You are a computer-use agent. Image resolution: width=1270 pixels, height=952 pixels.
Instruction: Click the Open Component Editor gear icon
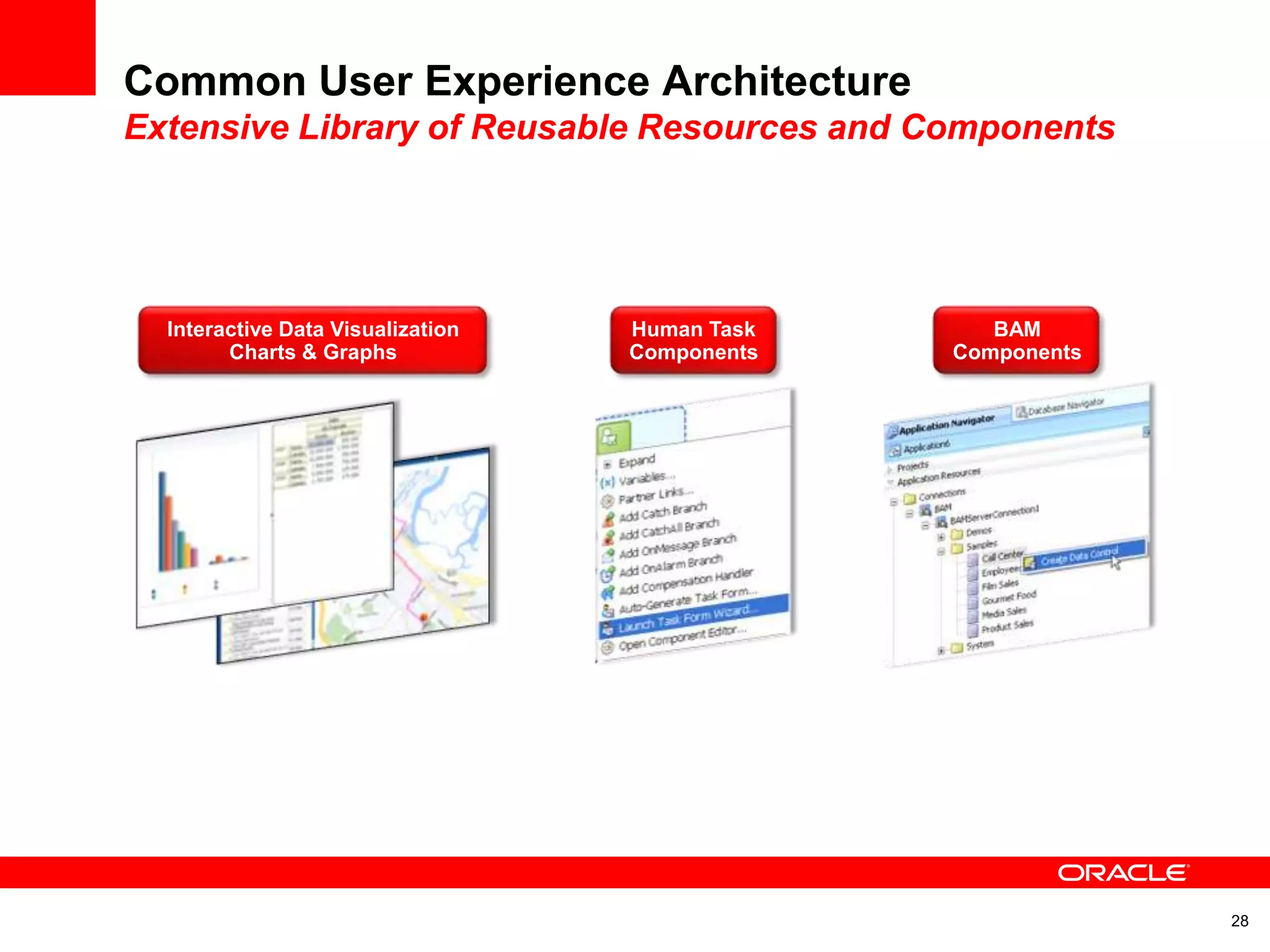click(608, 648)
